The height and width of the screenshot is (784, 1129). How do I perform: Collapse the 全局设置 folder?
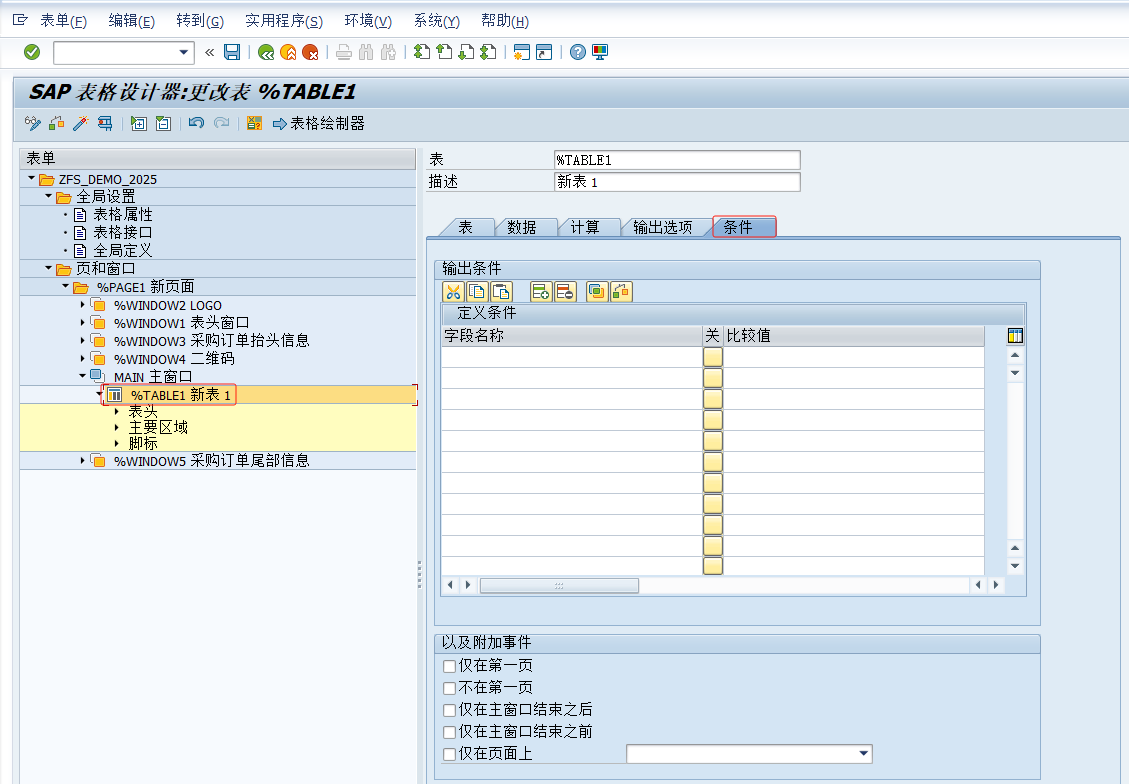click(x=48, y=196)
